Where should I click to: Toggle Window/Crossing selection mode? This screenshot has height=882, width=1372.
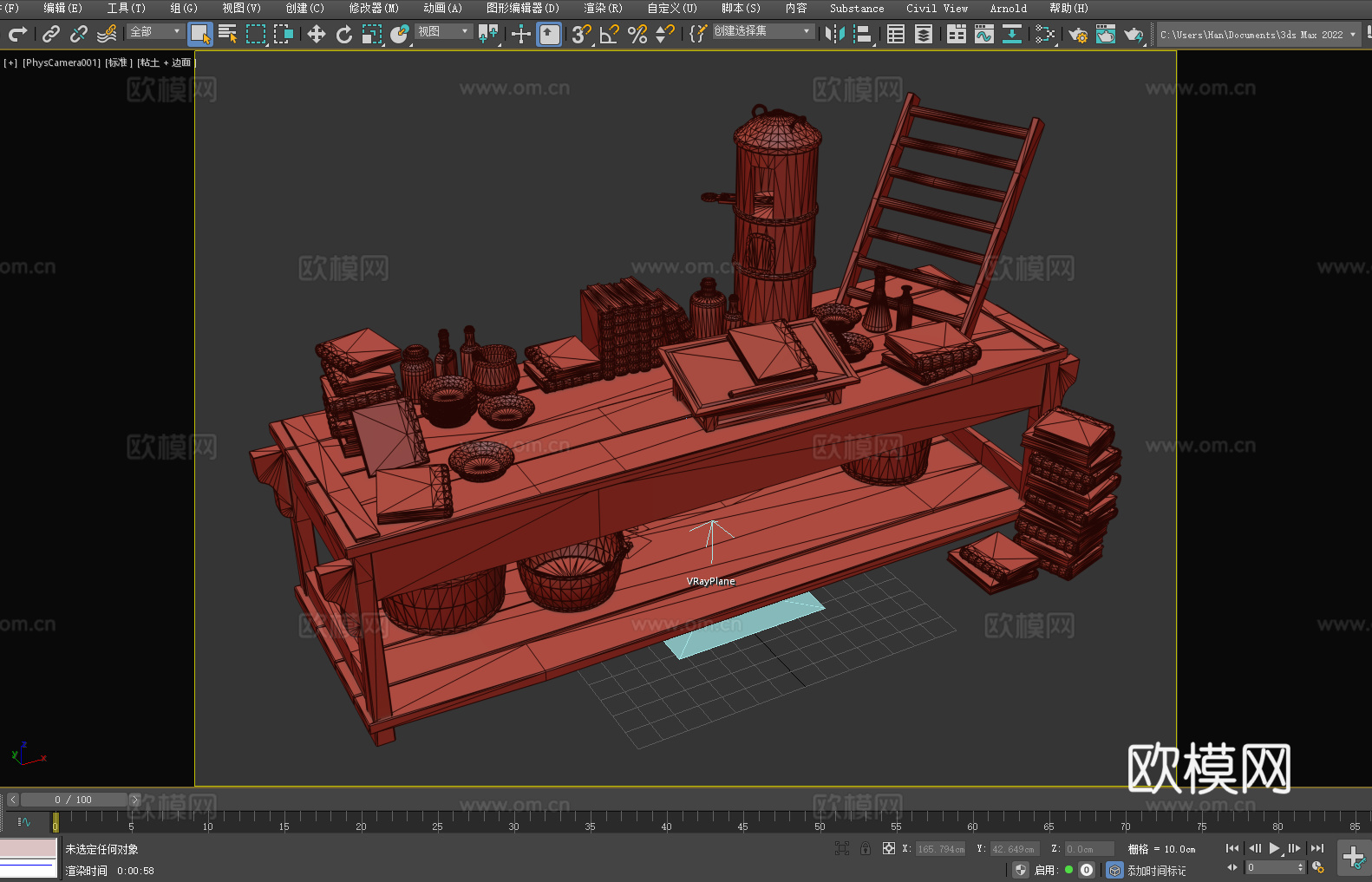[284, 34]
